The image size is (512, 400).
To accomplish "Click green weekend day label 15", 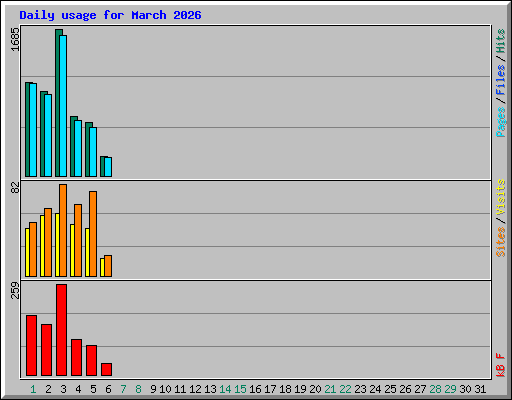I will pos(240,389).
